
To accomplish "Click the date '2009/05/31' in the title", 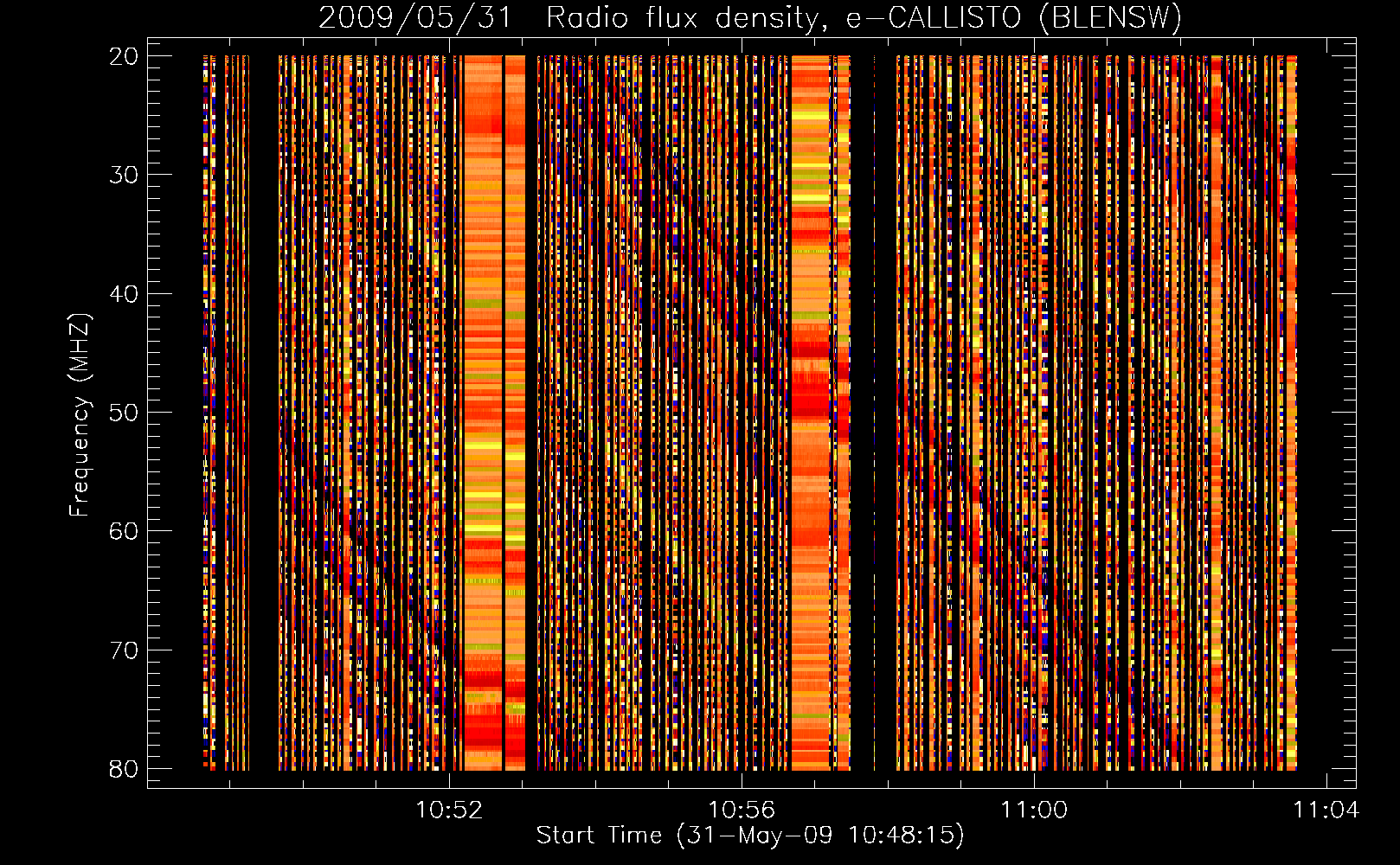I will [x=415, y=18].
